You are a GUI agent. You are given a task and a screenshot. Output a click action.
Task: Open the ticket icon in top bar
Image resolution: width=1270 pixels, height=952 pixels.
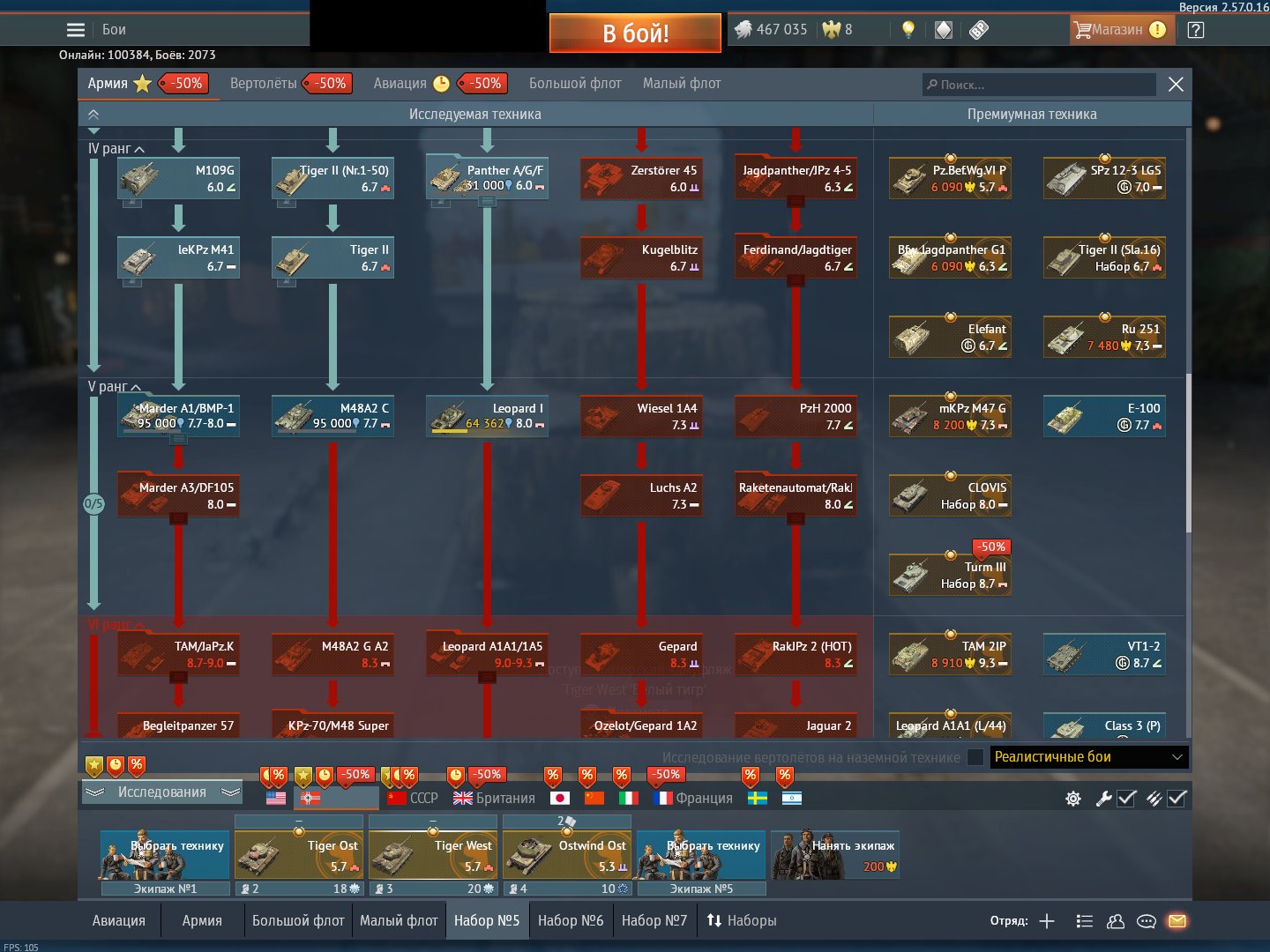point(978,30)
